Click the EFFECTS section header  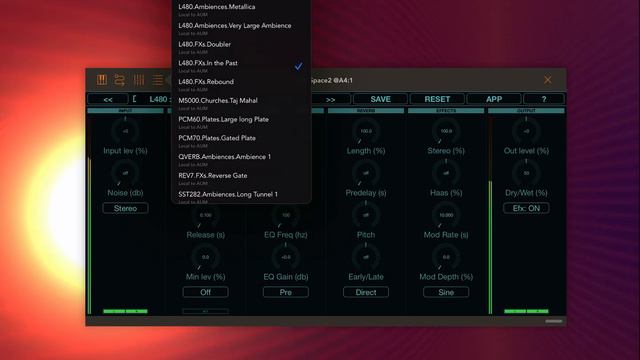click(446, 111)
